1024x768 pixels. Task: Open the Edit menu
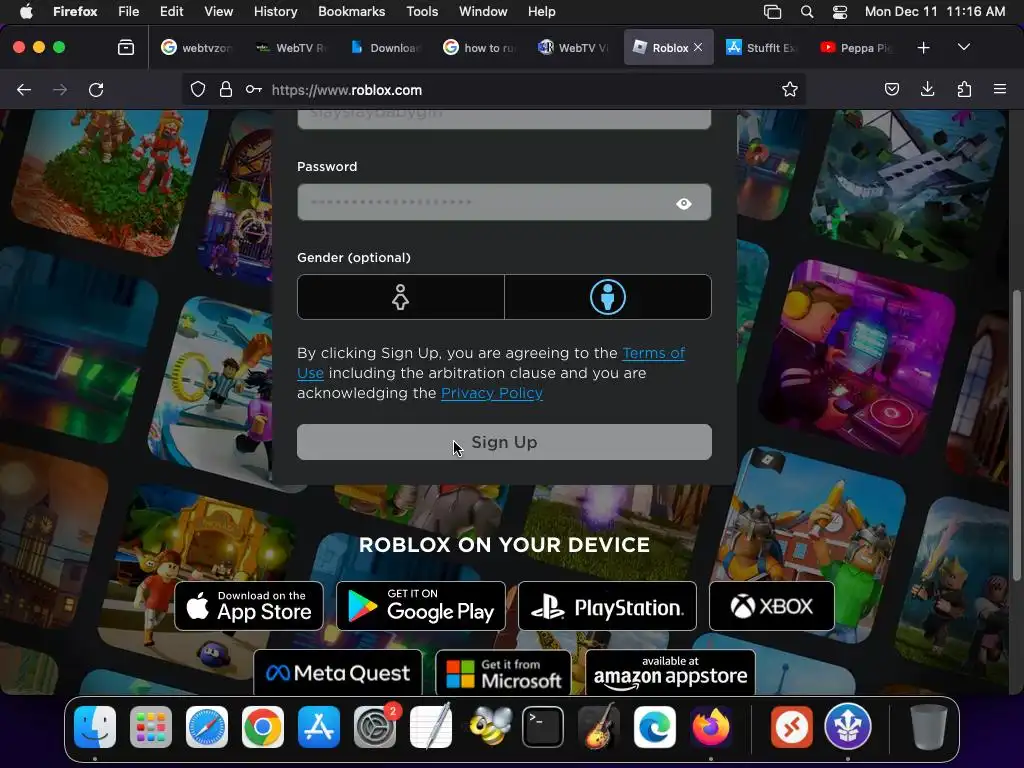tap(171, 12)
